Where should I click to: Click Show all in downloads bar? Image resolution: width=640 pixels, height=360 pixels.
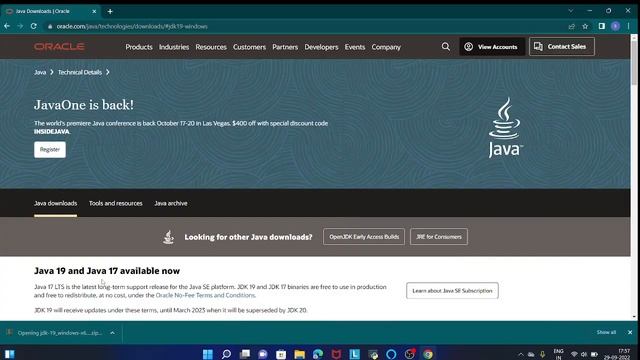tap(606, 332)
